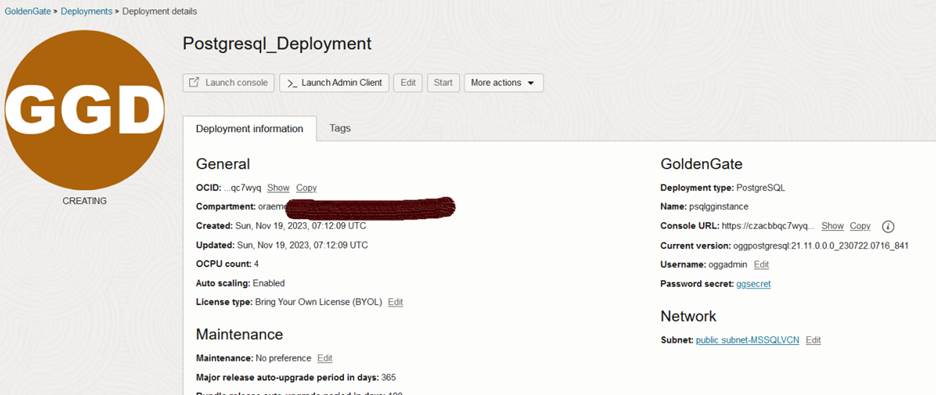The height and width of the screenshot is (395, 936).
Task: Click the Current version value text
Action: pyautogui.click(x=821, y=245)
